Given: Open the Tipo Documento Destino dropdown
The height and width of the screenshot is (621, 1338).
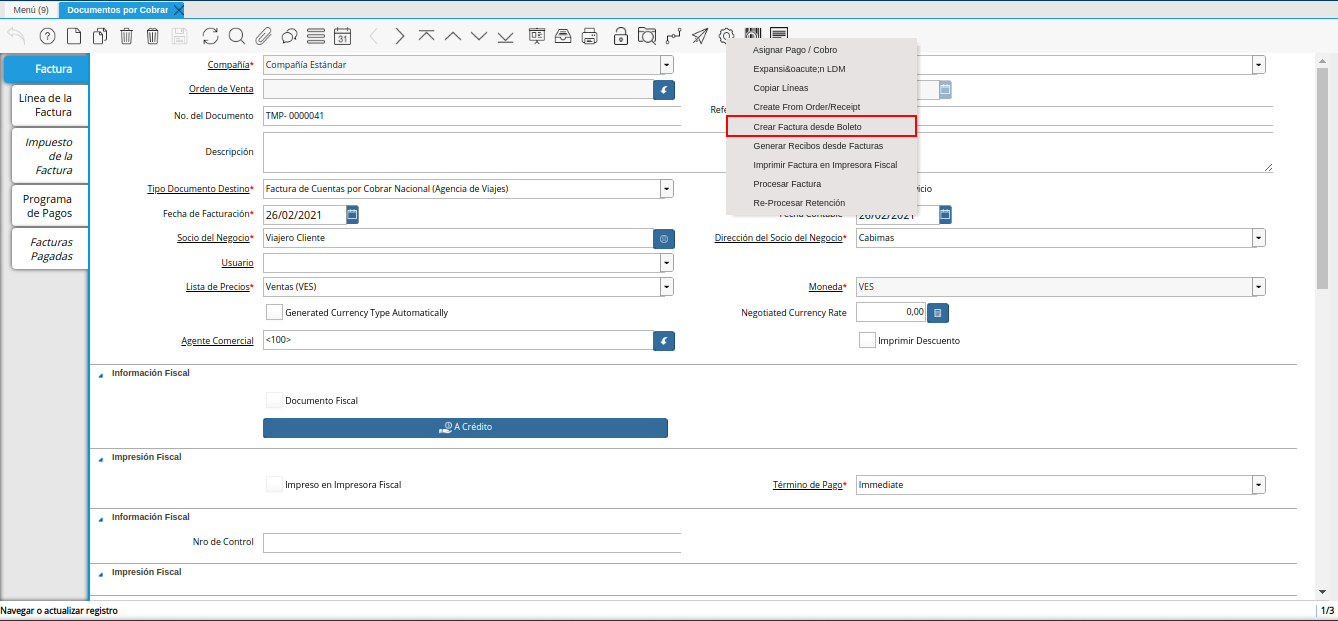Looking at the screenshot, I should point(666,189).
